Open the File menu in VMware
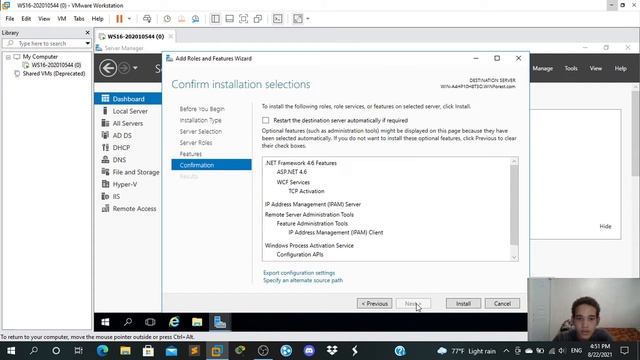Screen dimensions: 640x360 [x=10, y=19]
